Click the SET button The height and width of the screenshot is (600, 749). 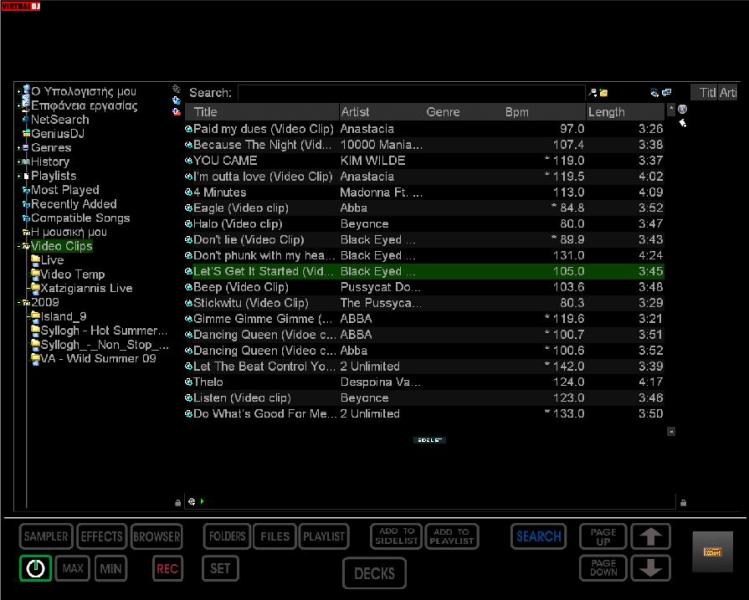pyautogui.click(x=220, y=568)
